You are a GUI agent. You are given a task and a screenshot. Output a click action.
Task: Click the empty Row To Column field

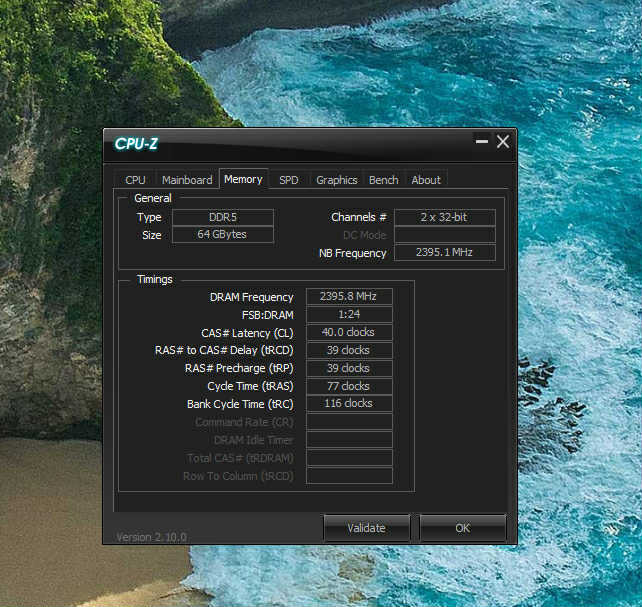[349, 476]
